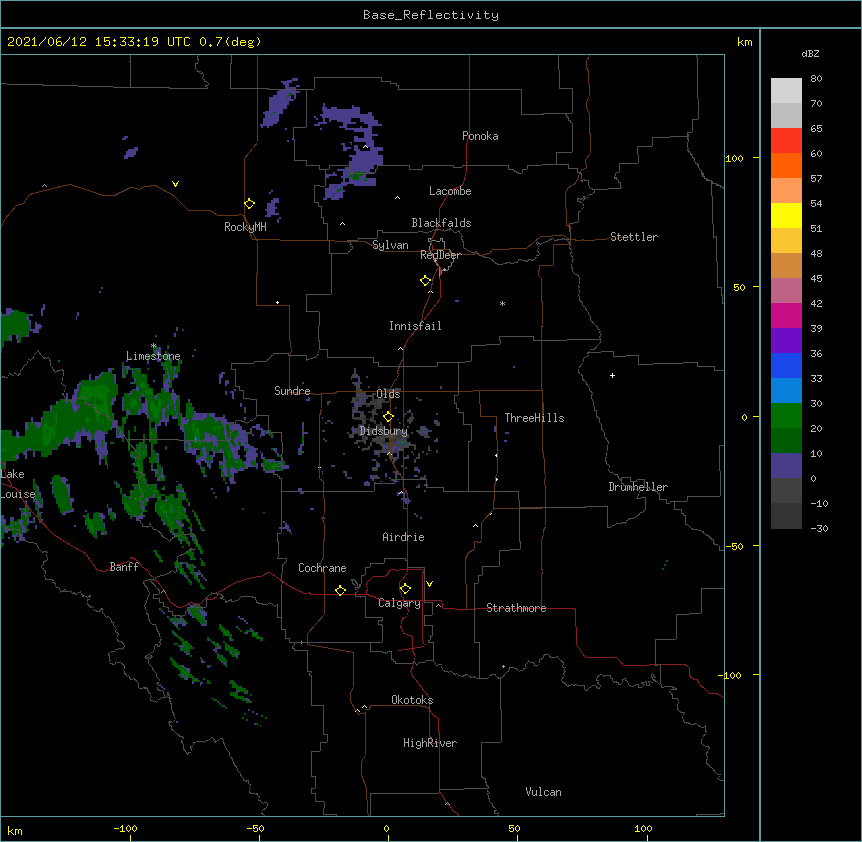Click the dBZ legend heading
The height and width of the screenshot is (842, 862).
pyautogui.click(x=810, y=54)
